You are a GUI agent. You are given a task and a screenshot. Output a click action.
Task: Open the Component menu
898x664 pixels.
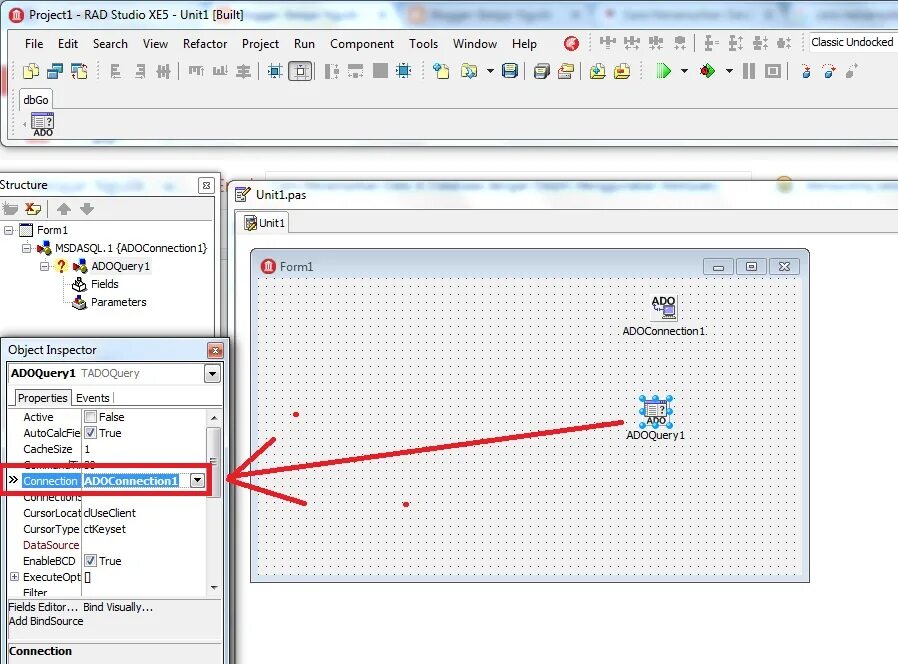click(362, 44)
